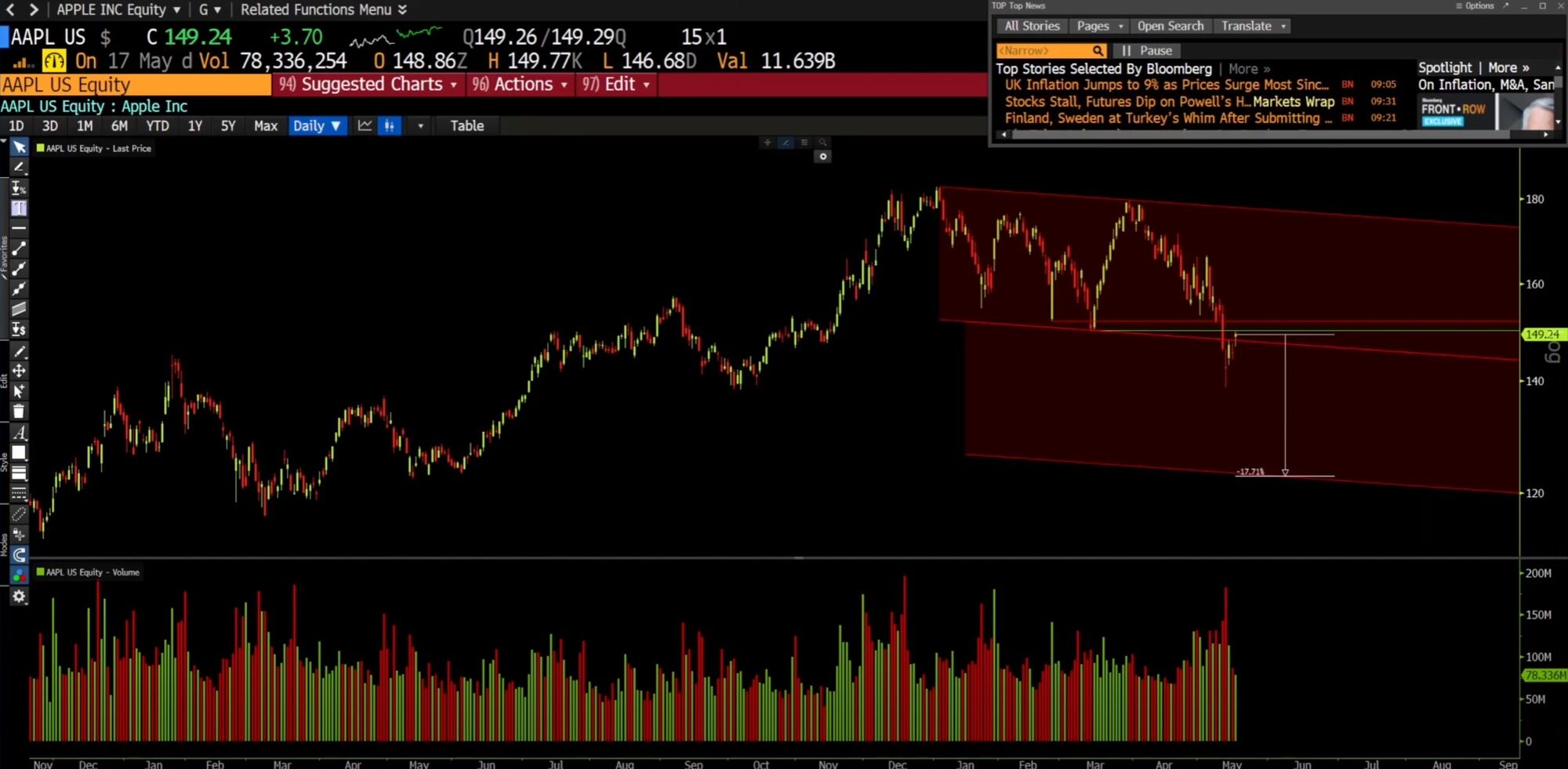Open the chart type dropdown arrow

[x=420, y=125]
